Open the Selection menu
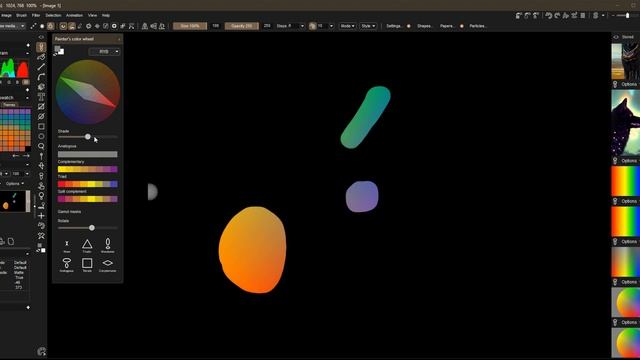Viewport: 640px width, 360px height. pos(53,15)
